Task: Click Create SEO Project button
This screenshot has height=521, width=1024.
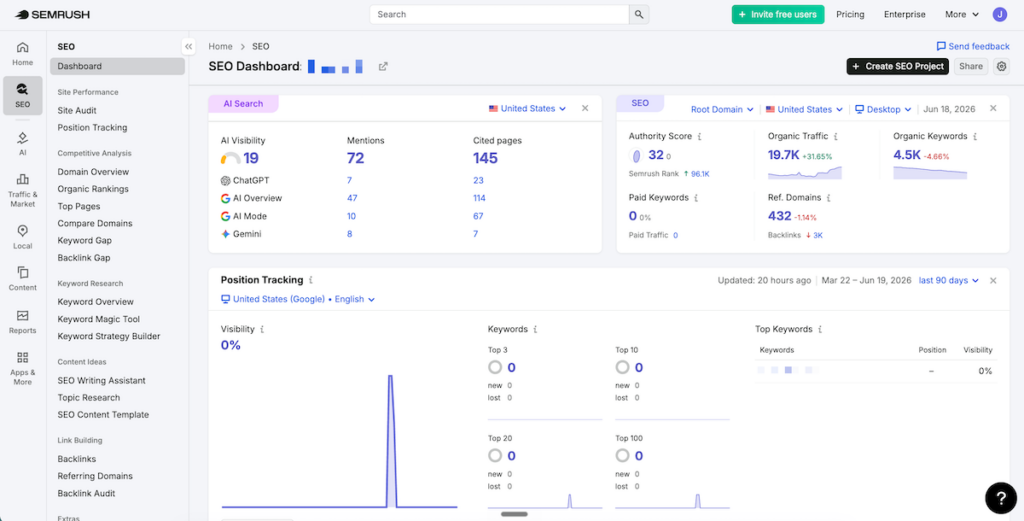Action: coord(897,66)
